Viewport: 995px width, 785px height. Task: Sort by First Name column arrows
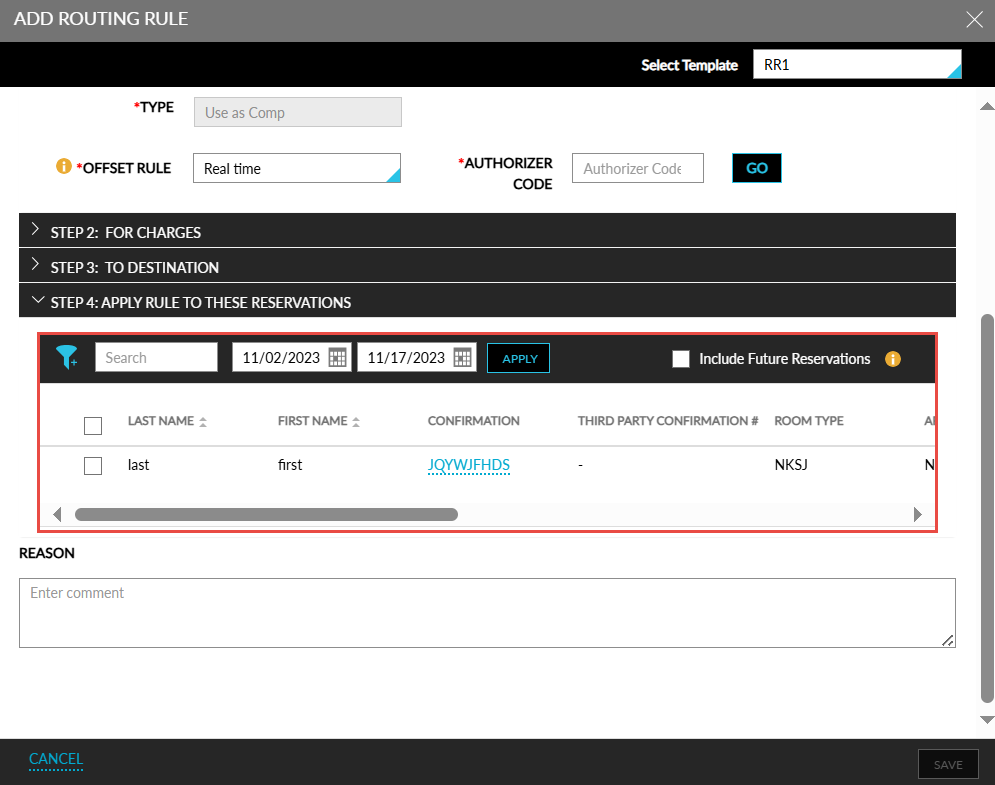[356, 422]
